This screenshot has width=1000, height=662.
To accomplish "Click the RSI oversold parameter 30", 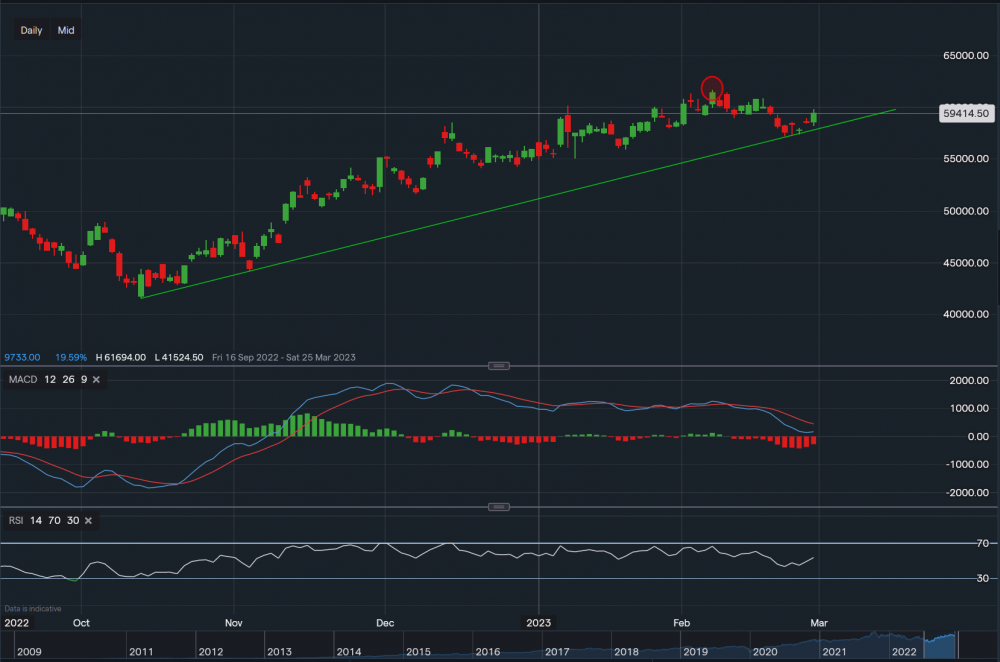I will point(71,521).
